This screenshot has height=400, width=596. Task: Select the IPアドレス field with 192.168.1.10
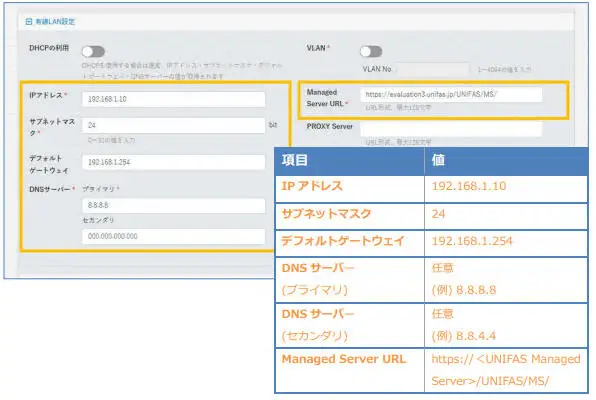pyautogui.click(x=174, y=99)
